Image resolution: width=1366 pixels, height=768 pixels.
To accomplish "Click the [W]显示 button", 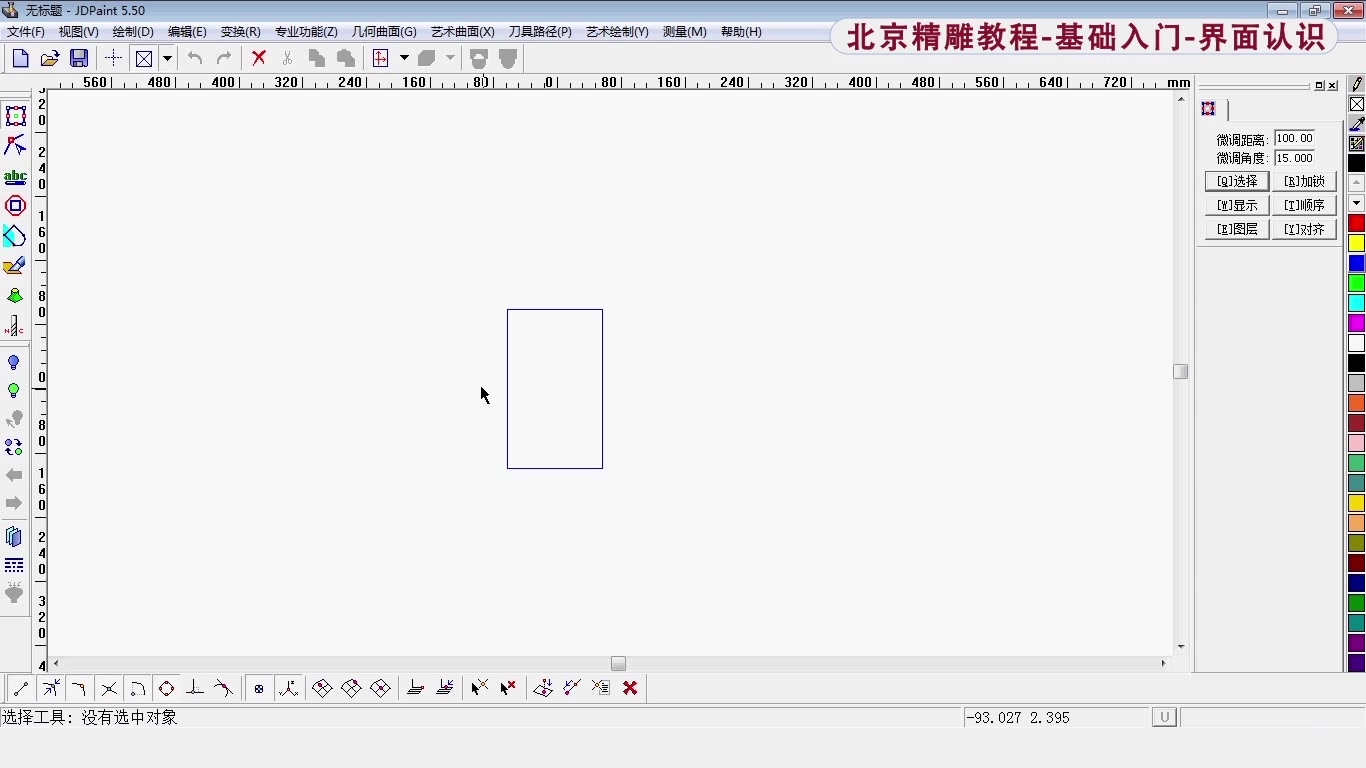I will [x=1237, y=205].
